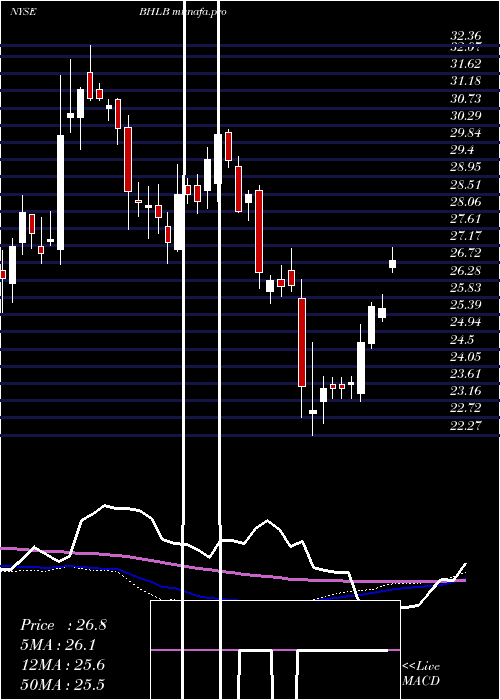The height and width of the screenshot is (700, 500).
Task: Click the 28.51 price axis label
Action: [466, 185]
